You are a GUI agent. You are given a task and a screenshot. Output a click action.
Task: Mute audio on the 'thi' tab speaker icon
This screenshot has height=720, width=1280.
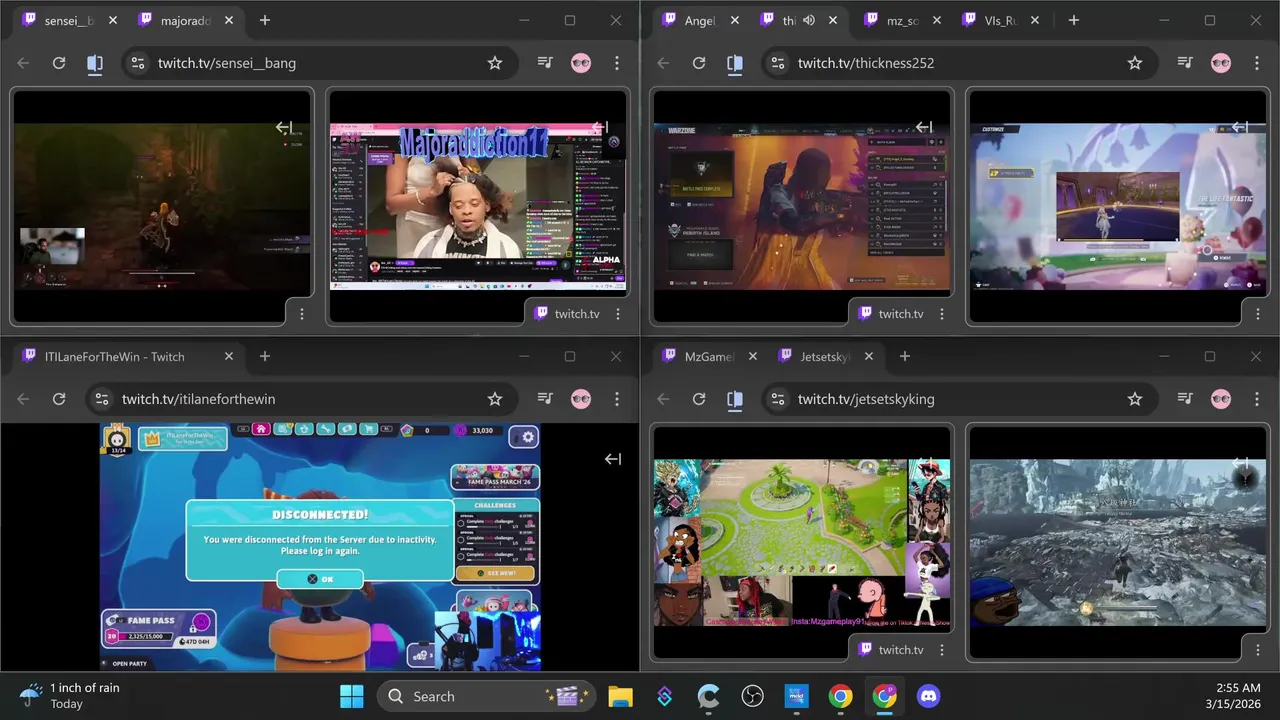click(808, 20)
